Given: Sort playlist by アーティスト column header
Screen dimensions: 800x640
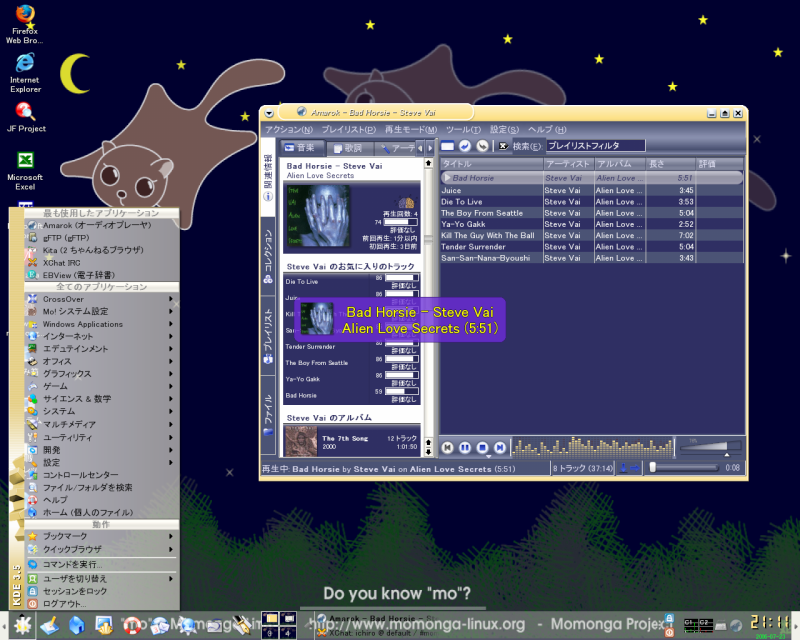Looking at the screenshot, I should 568,164.
